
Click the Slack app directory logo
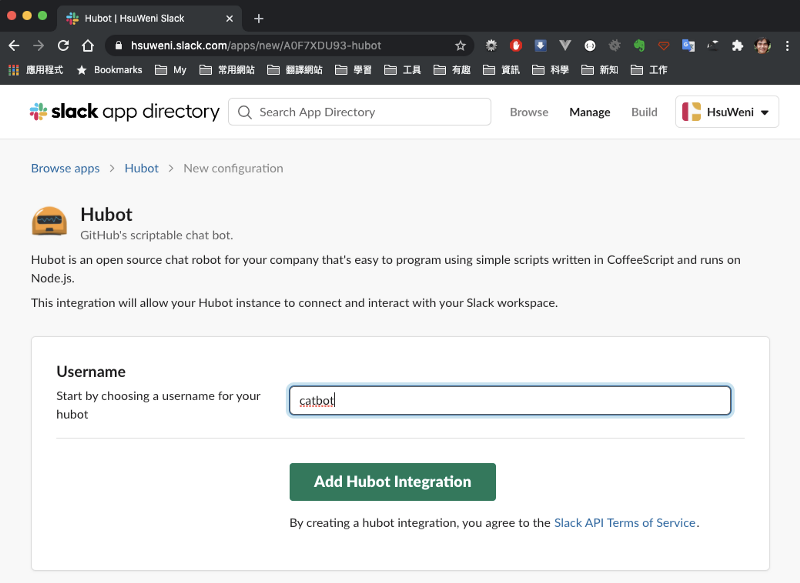point(124,112)
